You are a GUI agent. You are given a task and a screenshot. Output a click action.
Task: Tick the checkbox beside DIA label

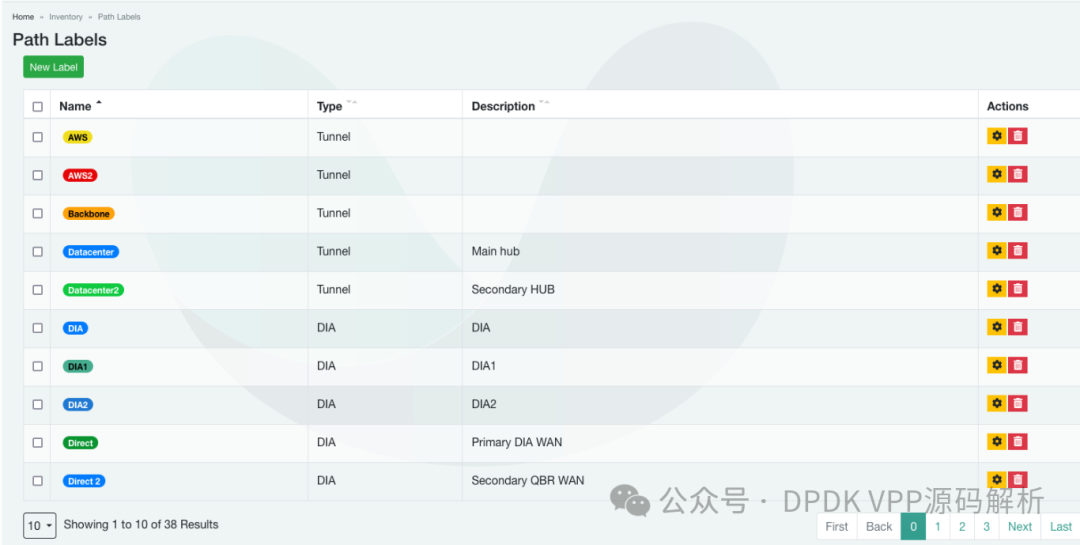pos(38,328)
